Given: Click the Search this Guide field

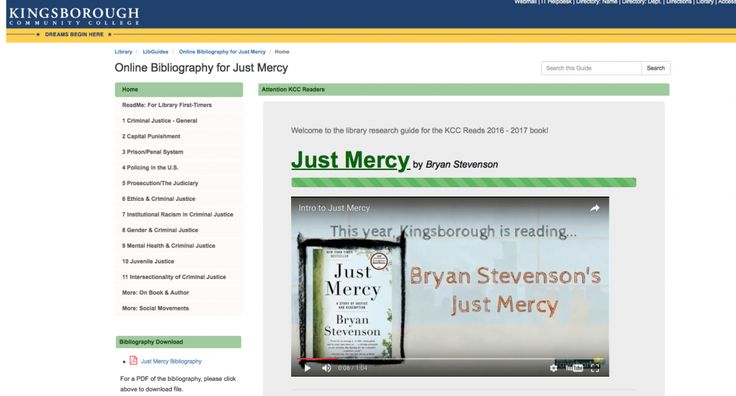Looking at the screenshot, I should 591,68.
